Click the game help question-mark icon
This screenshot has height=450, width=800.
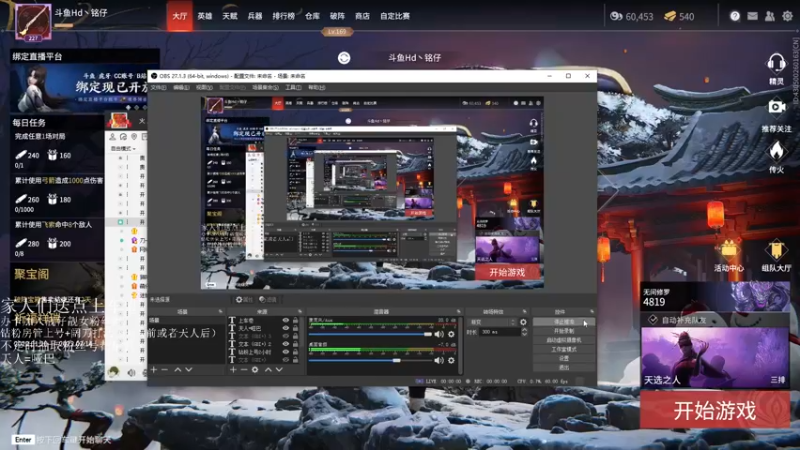point(735,16)
